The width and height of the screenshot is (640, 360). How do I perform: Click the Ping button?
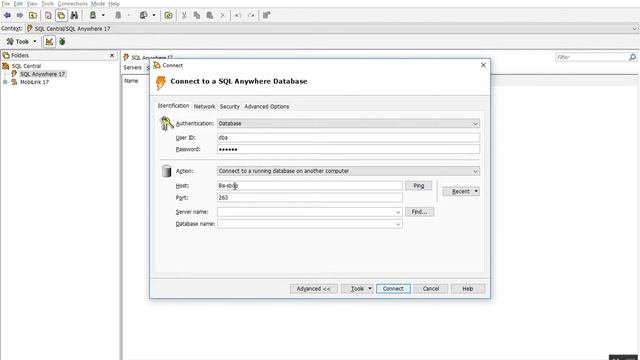click(418, 186)
